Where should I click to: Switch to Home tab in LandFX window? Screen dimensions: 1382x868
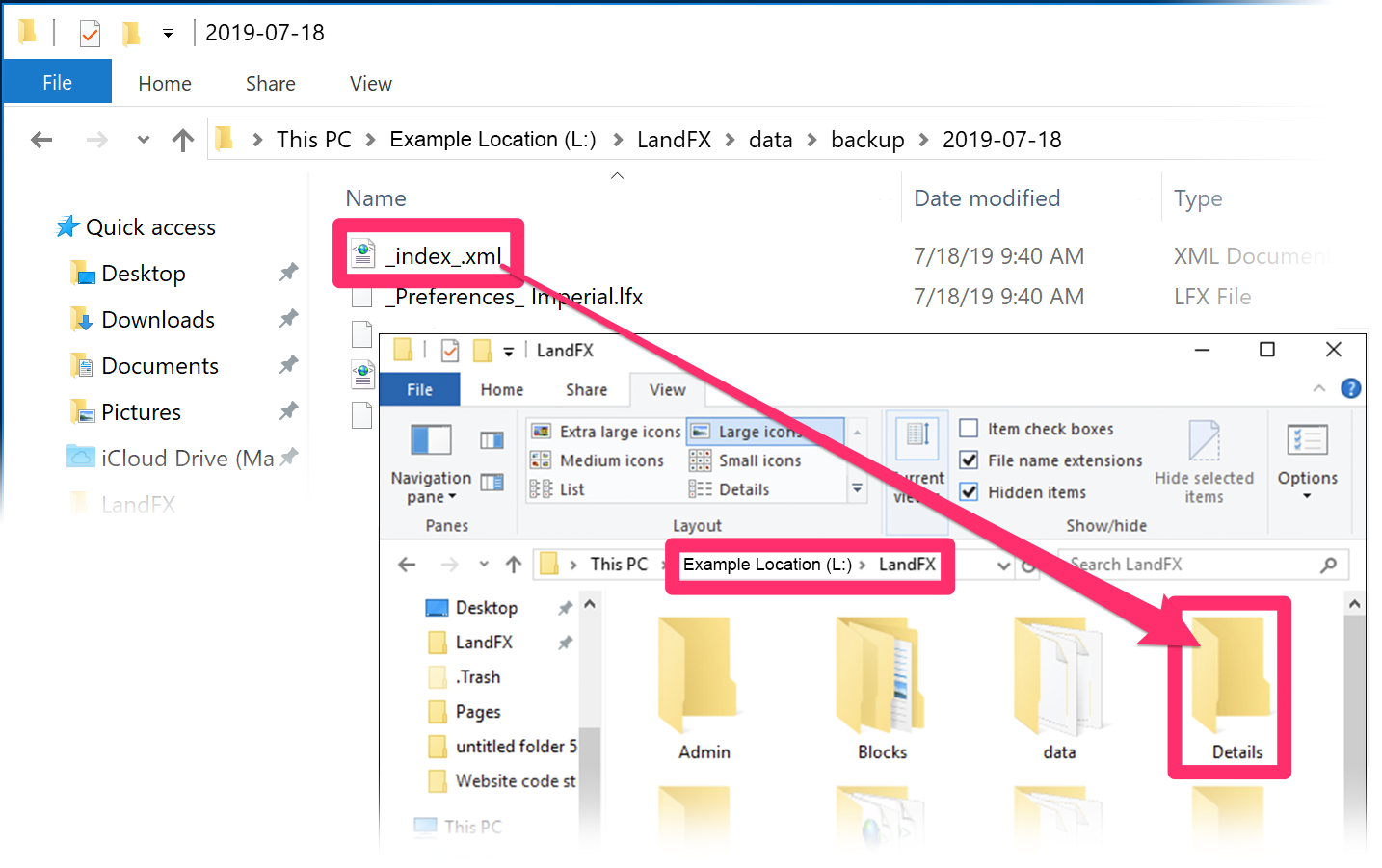(x=502, y=390)
